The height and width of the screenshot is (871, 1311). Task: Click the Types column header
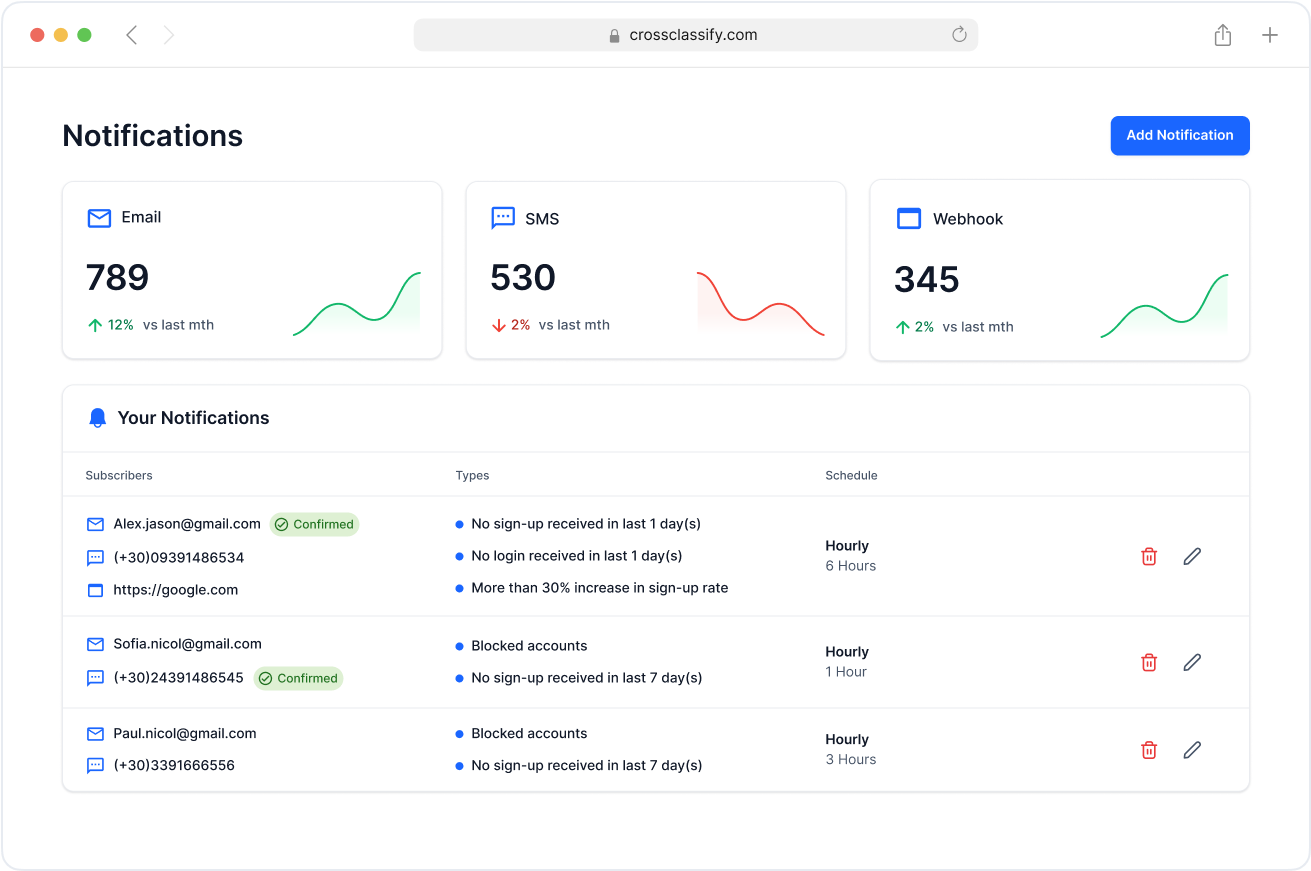click(472, 475)
